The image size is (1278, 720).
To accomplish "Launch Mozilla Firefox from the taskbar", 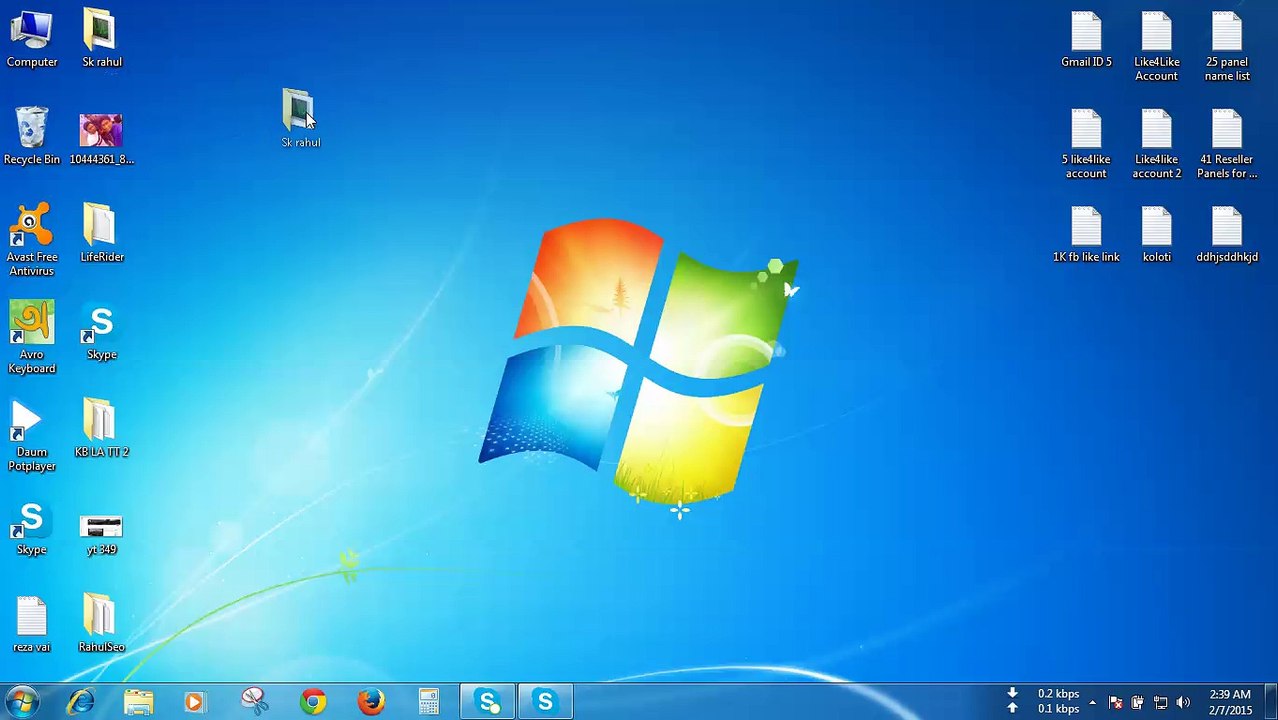I will pos(371,702).
